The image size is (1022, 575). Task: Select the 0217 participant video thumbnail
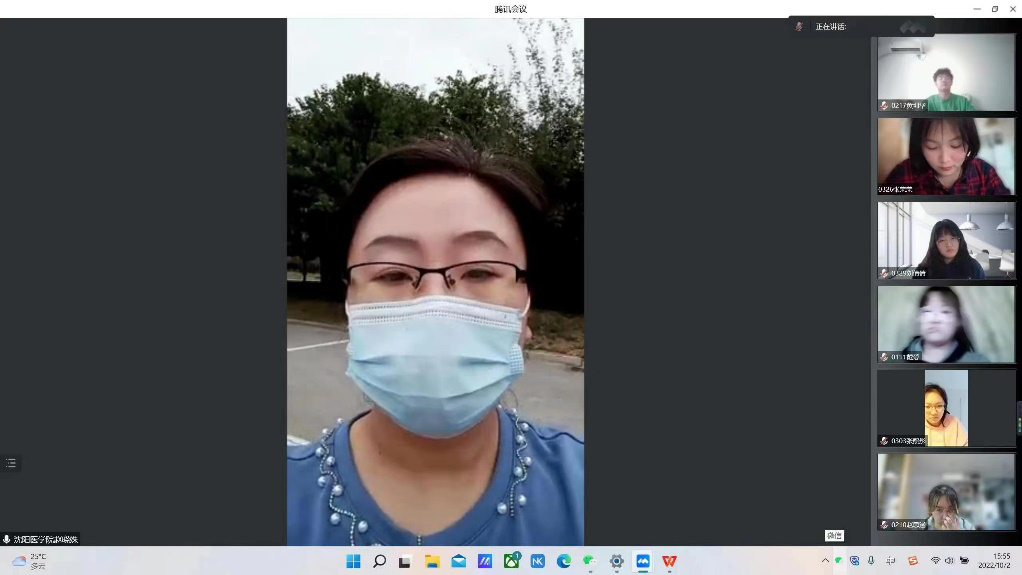[x=945, y=73]
